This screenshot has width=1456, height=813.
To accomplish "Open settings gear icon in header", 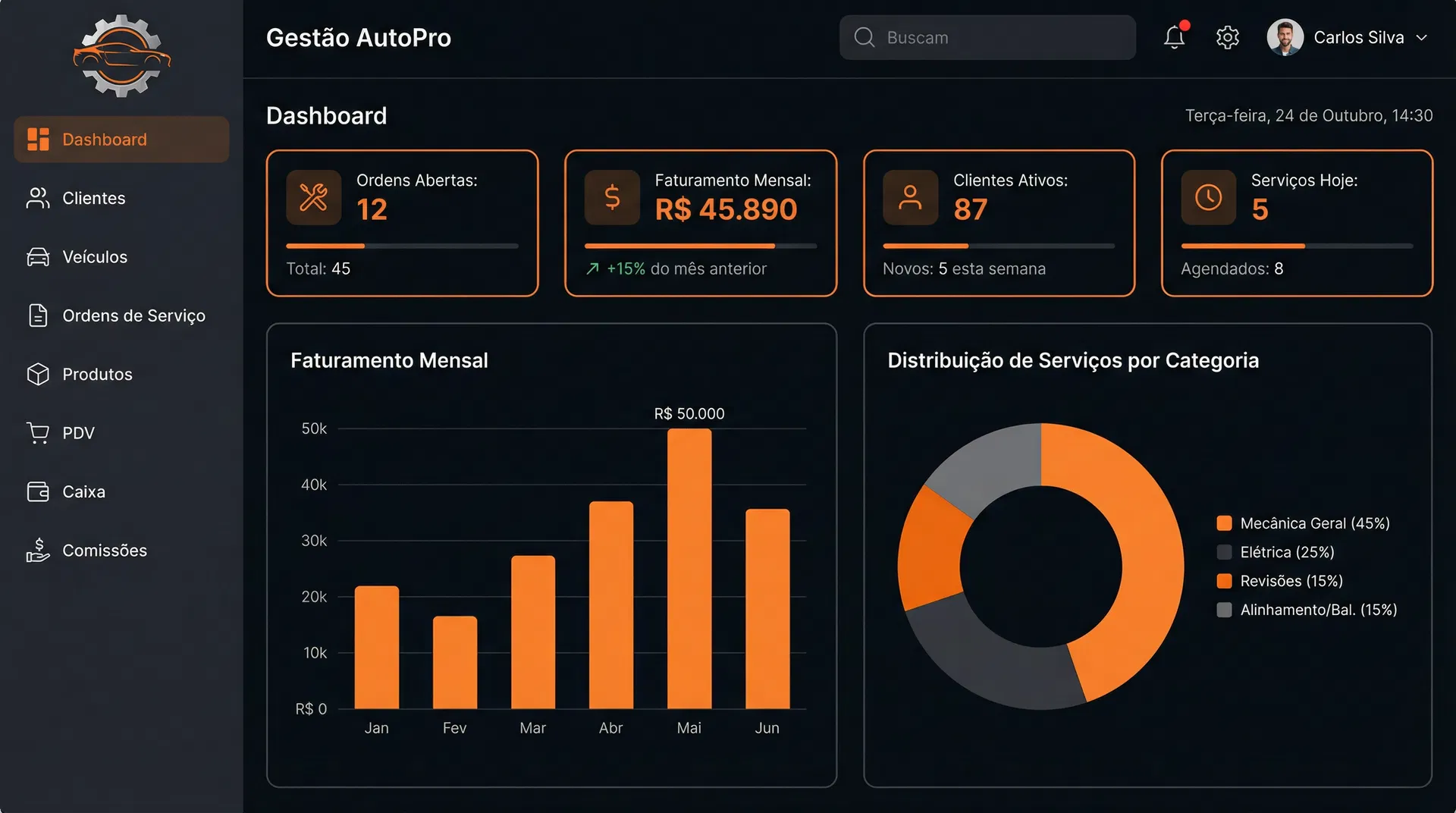I will (1227, 37).
